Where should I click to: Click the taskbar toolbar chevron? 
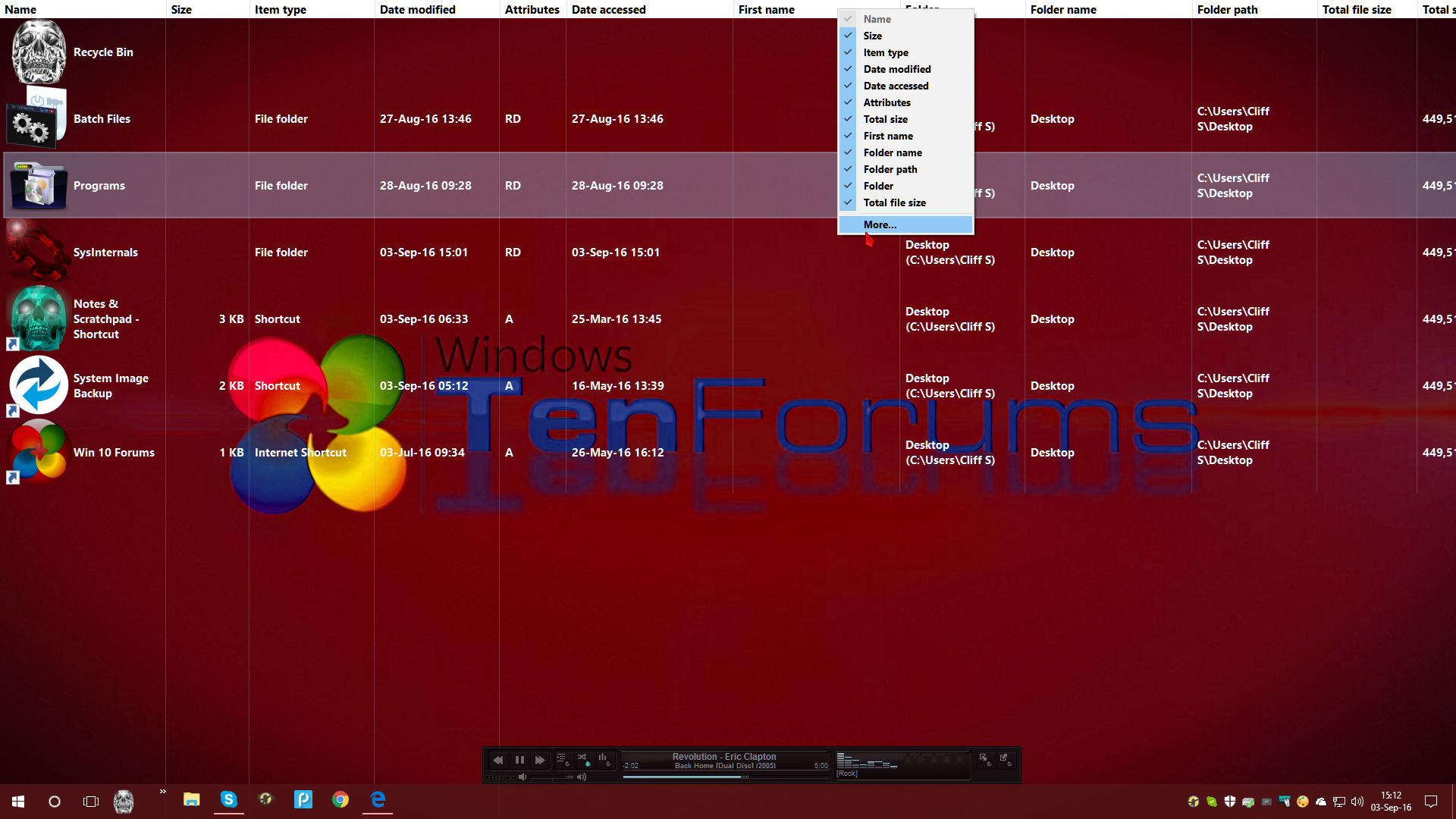[x=162, y=791]
